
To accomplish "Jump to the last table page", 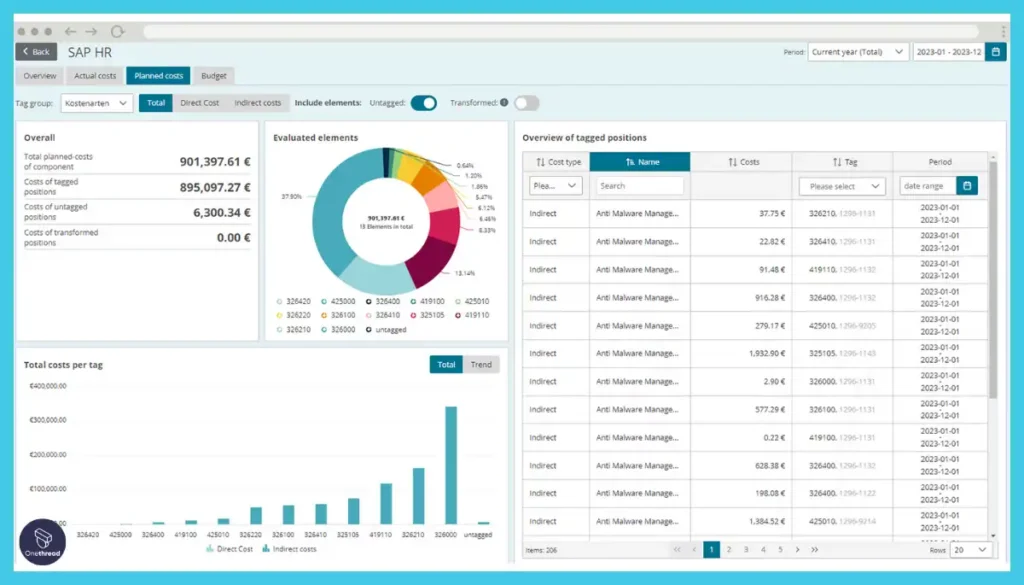I will [814, 550].
